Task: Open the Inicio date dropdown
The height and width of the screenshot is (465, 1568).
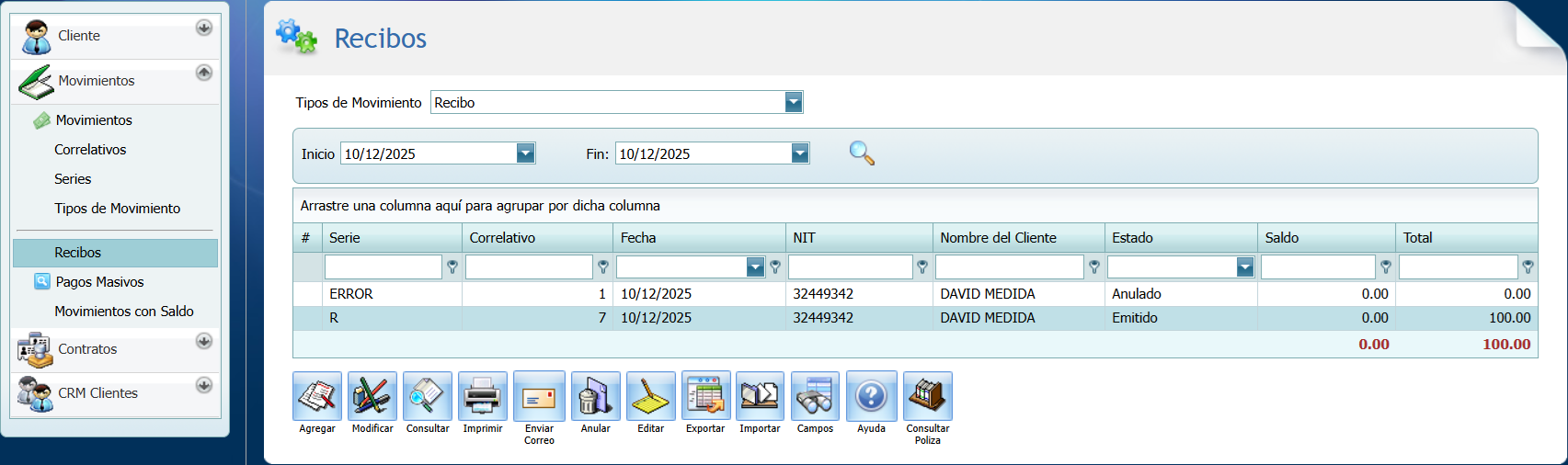Action: [x=525, y=153]
